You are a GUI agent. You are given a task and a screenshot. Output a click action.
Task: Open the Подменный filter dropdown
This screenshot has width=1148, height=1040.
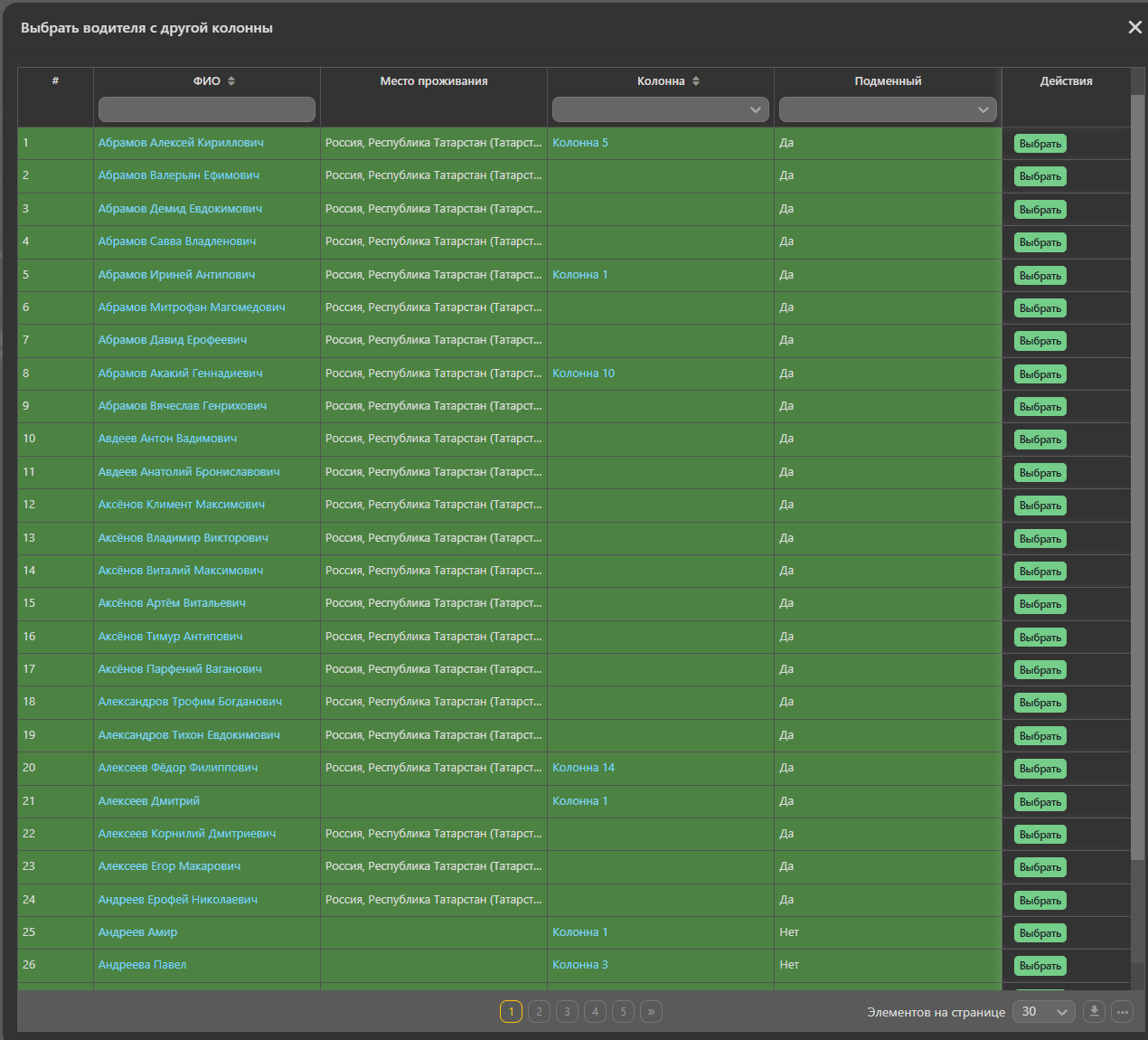tap(888, 109)
